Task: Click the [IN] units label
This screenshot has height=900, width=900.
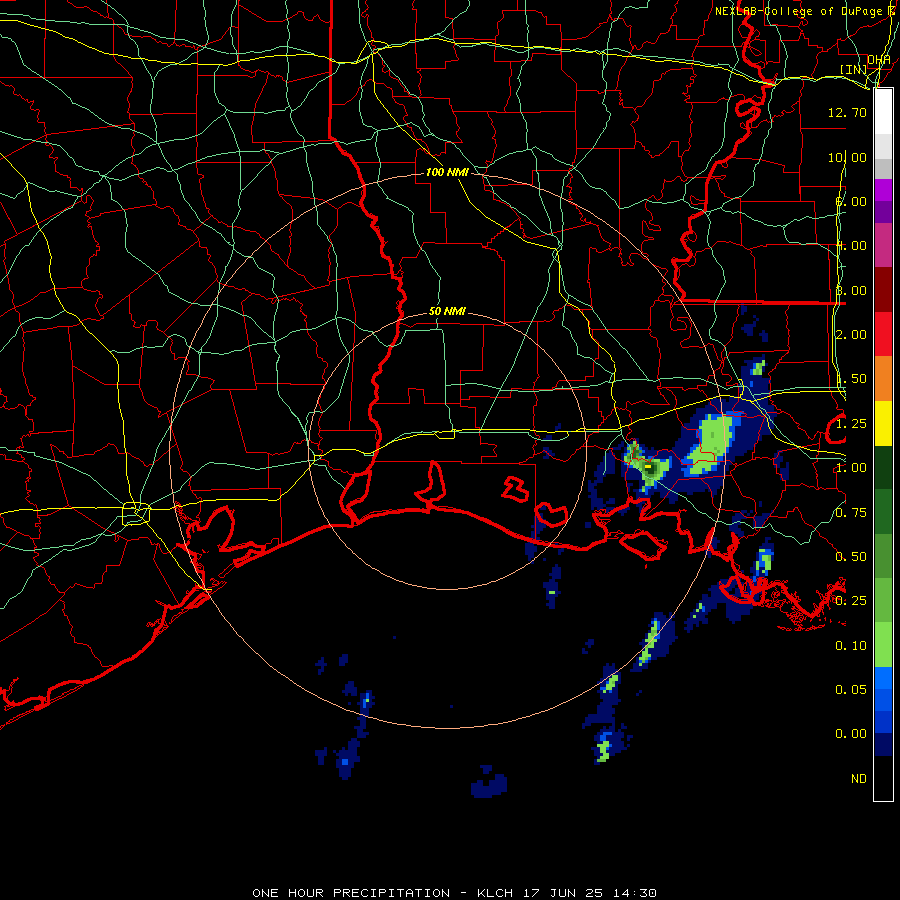Action: click(x=854, y=69)
